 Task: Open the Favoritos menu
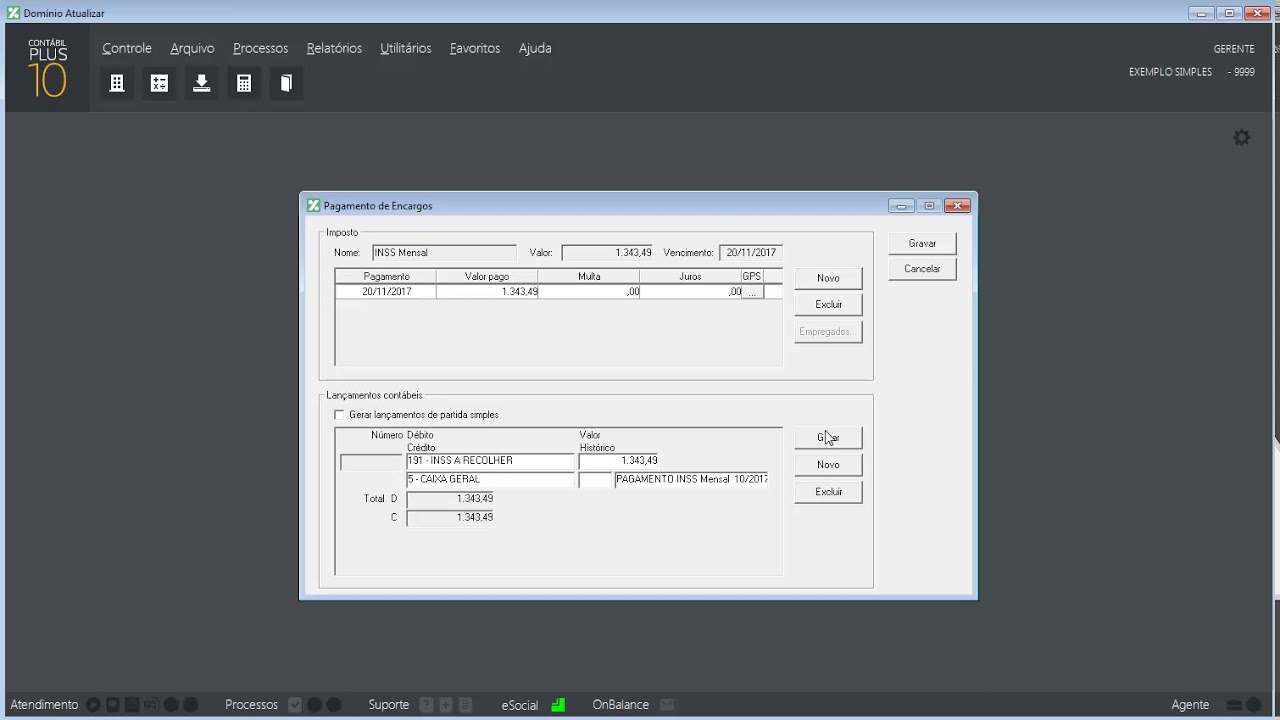coord(475,48)
